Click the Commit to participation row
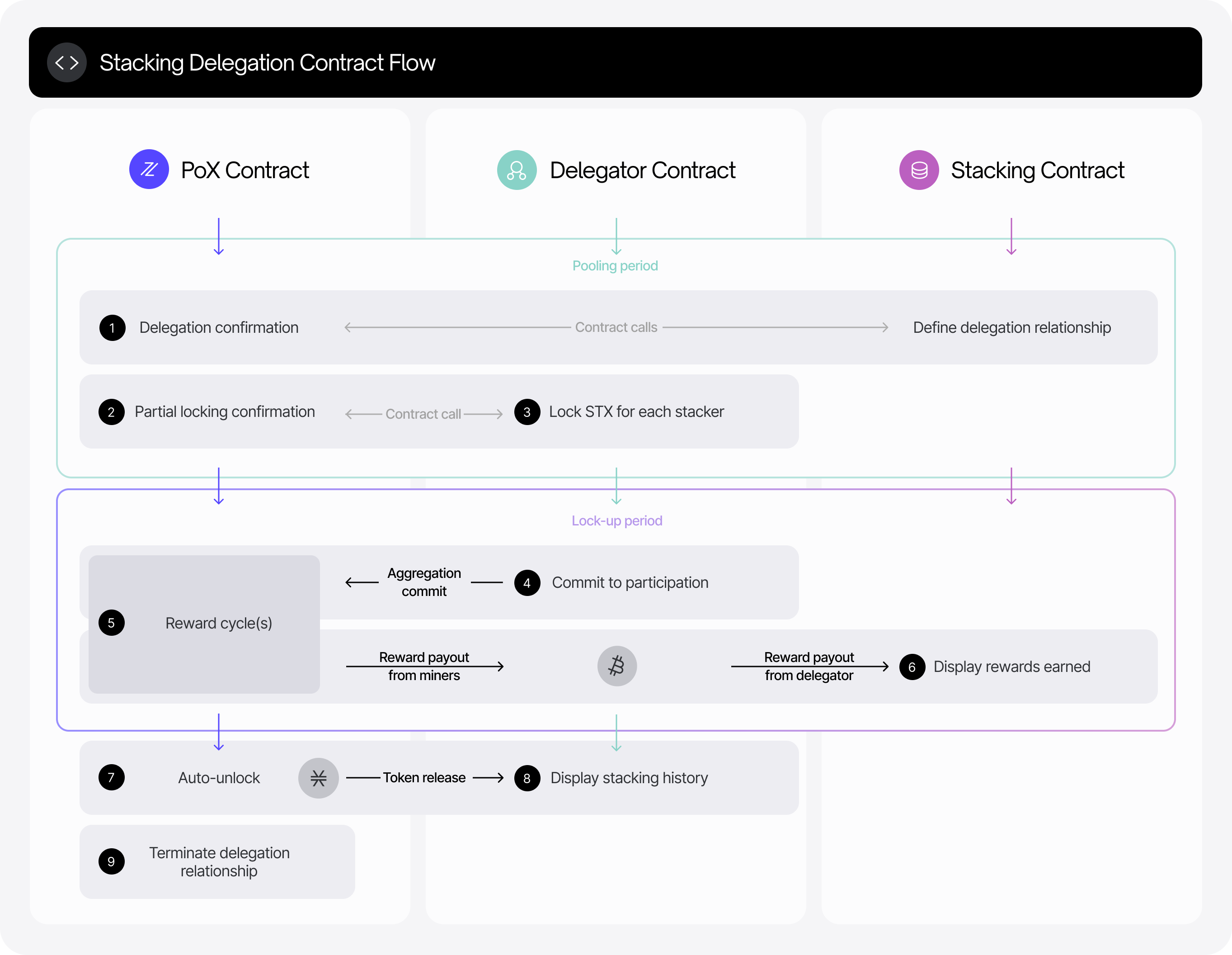The height and width of the screenshot is (955, 1232). point(630,582)
